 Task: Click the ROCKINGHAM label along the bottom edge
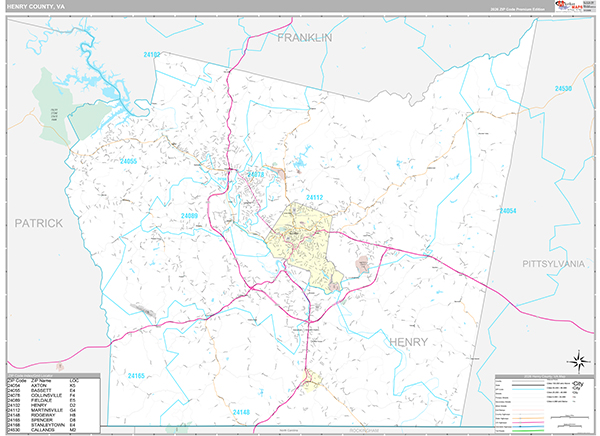pos(364,431)
